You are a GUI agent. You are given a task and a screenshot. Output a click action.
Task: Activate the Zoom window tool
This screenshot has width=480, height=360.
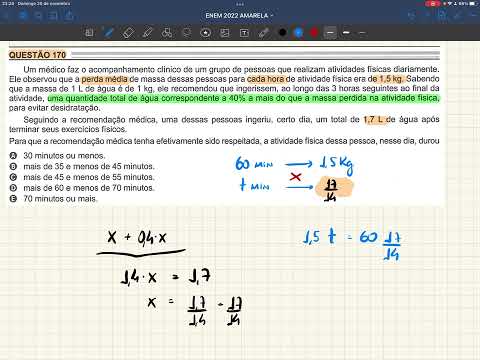(89, 33)
